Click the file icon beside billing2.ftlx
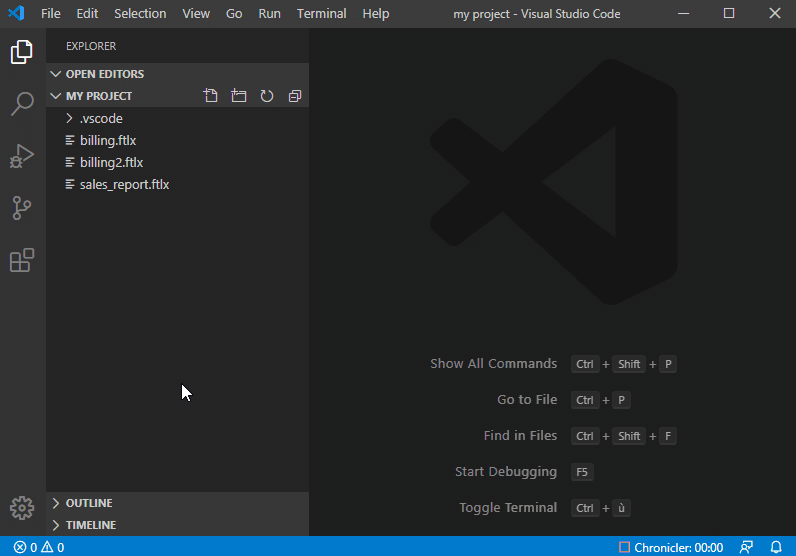This screenshot has height=556, width=796. 70,162
